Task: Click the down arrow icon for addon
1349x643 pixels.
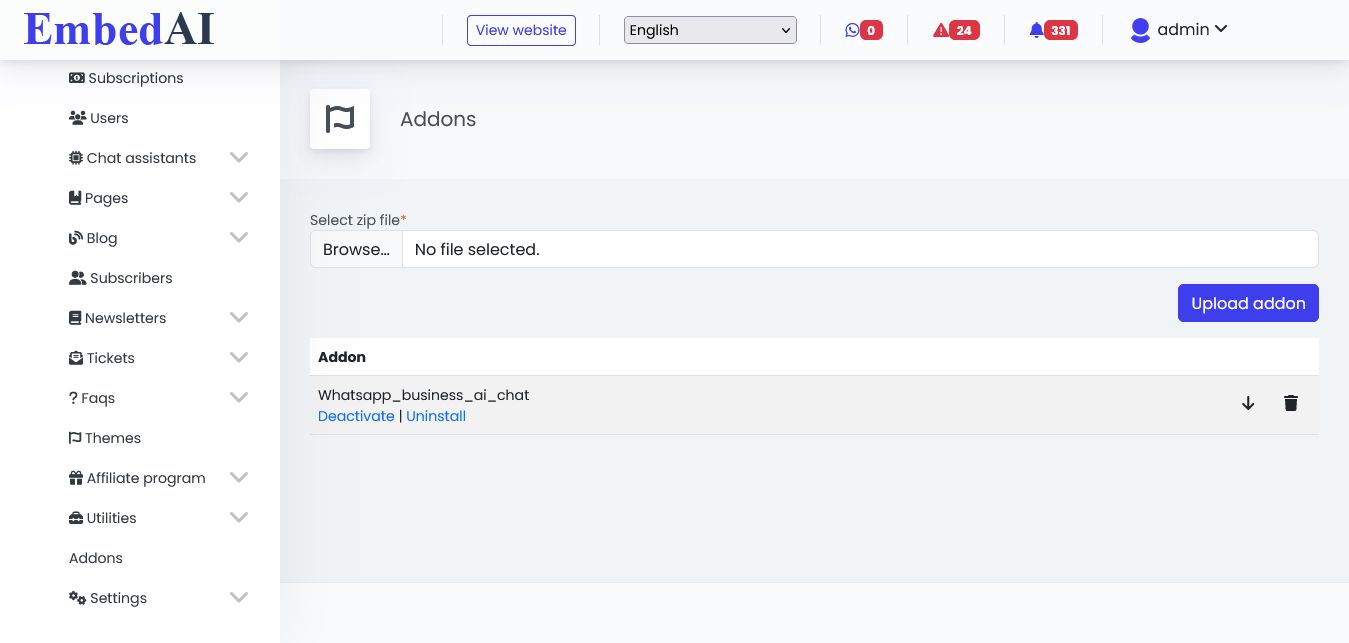Action: tap(1248, 403)
